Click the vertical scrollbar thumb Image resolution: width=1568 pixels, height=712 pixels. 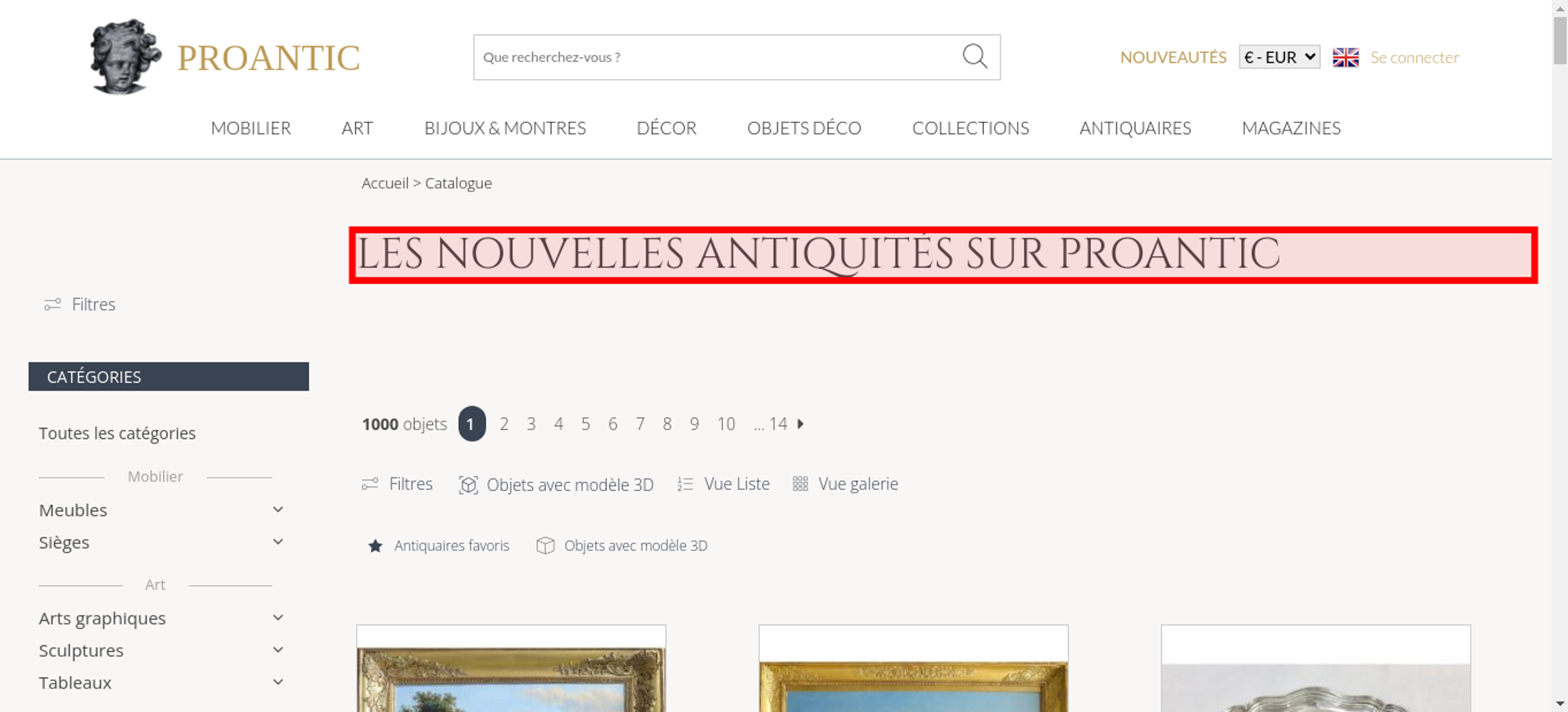pos(1560,39)
